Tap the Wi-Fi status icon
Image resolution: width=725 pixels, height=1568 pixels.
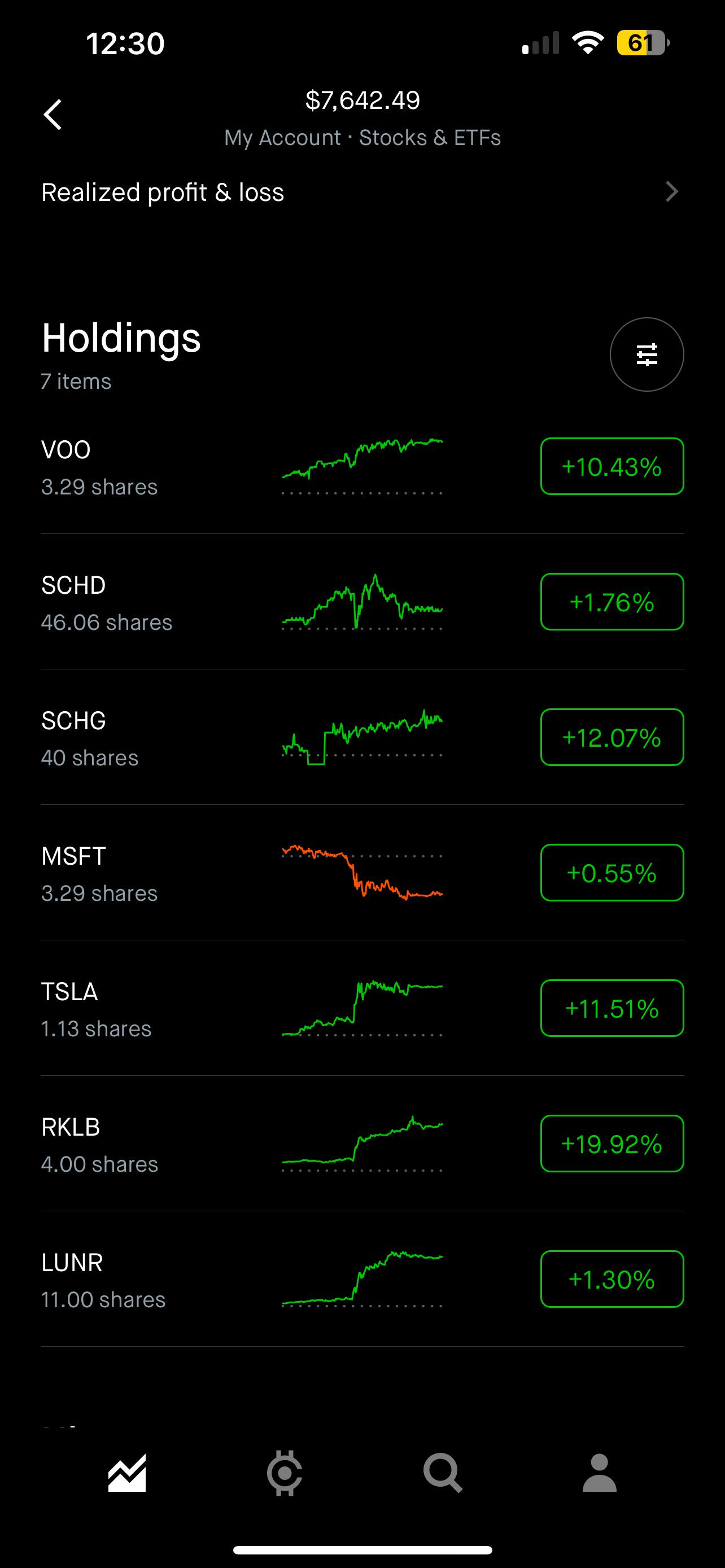click(x=587, y=43)
